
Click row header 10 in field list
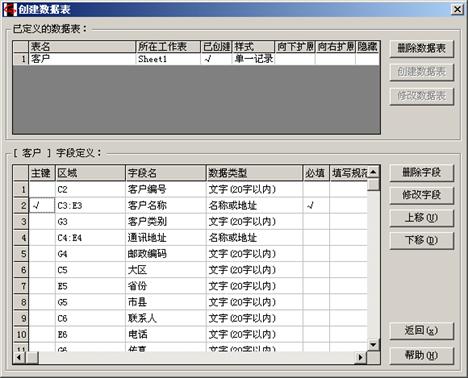[x=21, y=334]
